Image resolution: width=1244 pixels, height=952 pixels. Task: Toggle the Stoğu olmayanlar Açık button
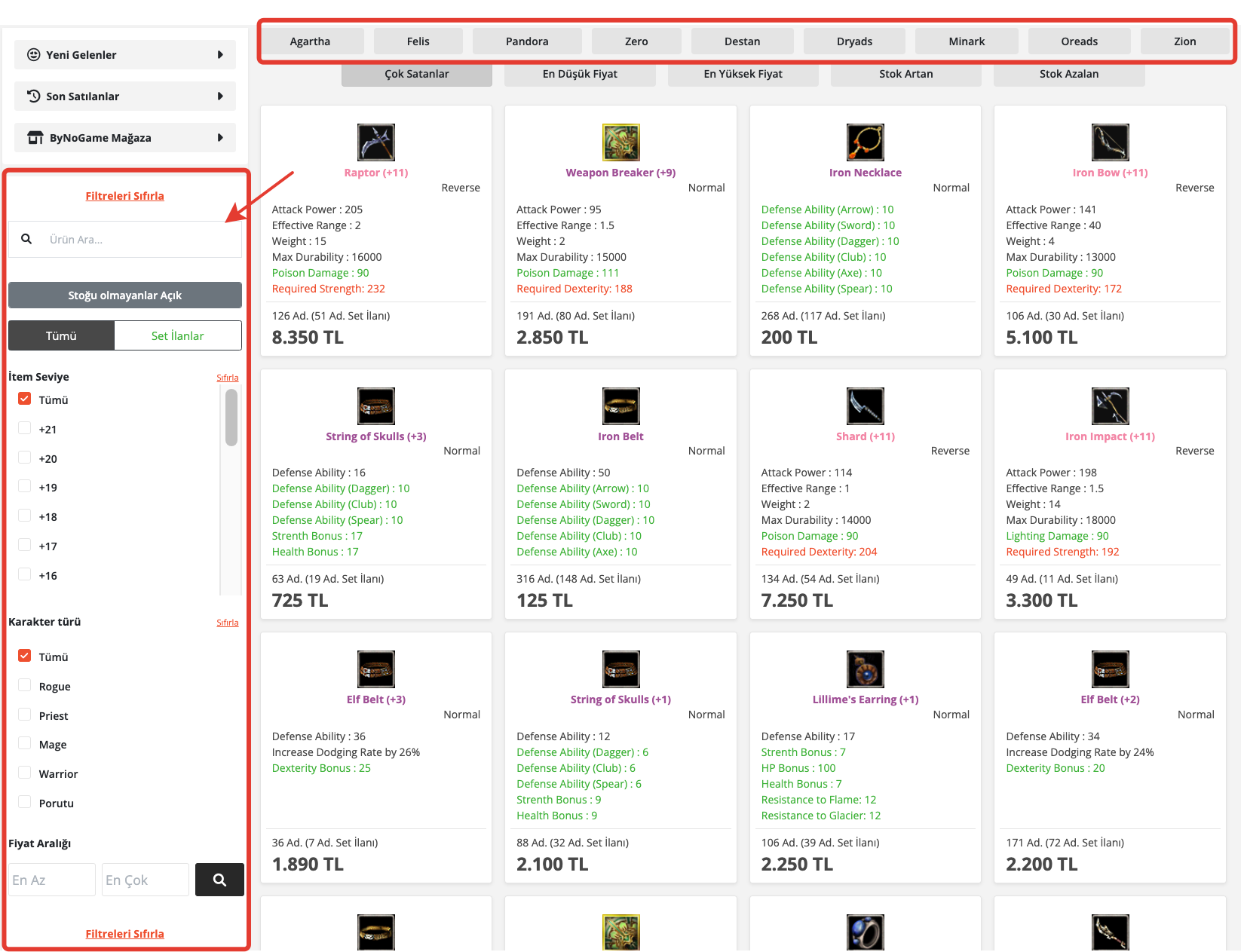point(125,295)
